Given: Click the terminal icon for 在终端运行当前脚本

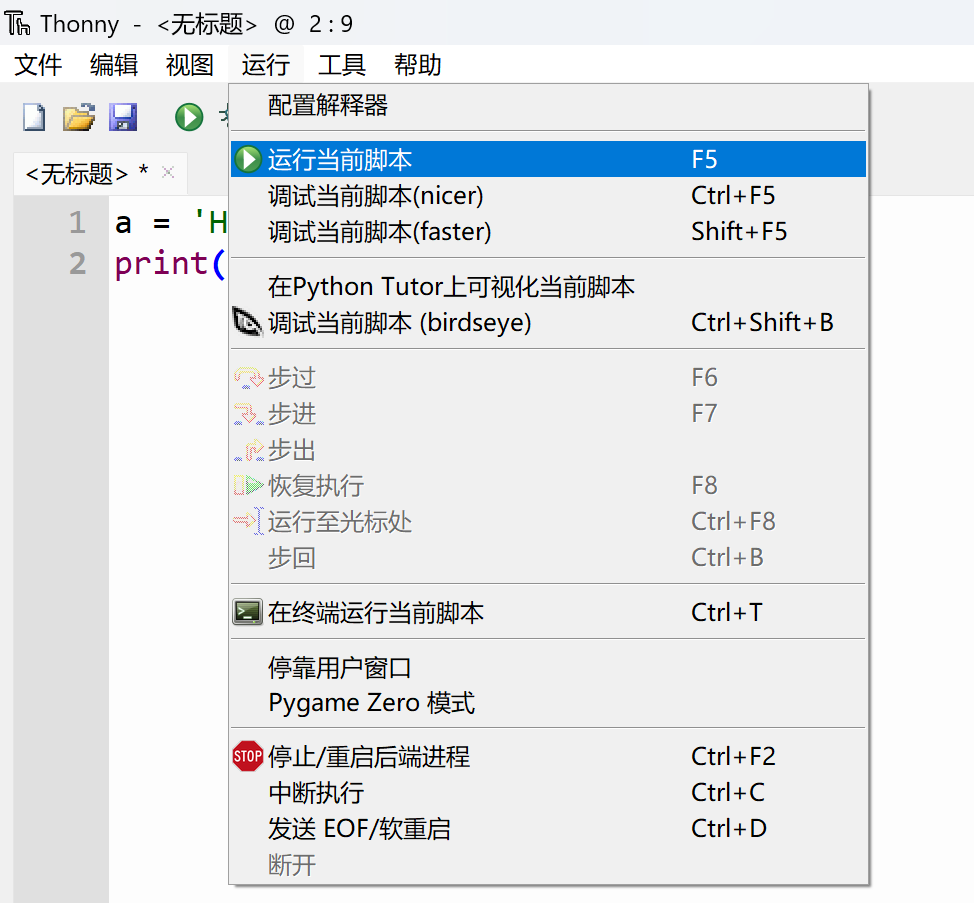Looking at the screenshot, I should coord(247,612).
